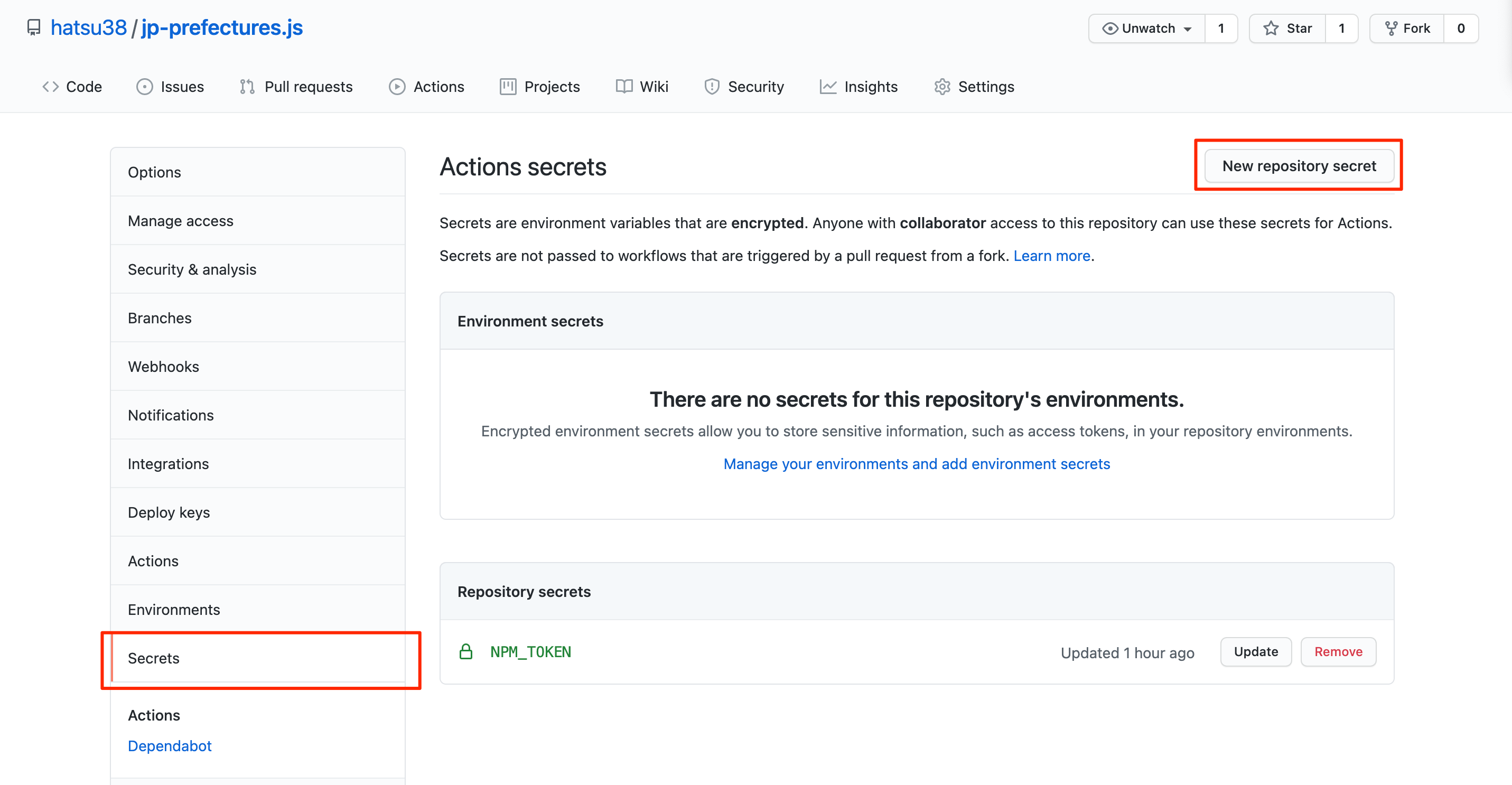1512x785 pixels.
Task: Expand the Unwatch dropdown
Action: pyautogui.click(x=1146, y=28)
